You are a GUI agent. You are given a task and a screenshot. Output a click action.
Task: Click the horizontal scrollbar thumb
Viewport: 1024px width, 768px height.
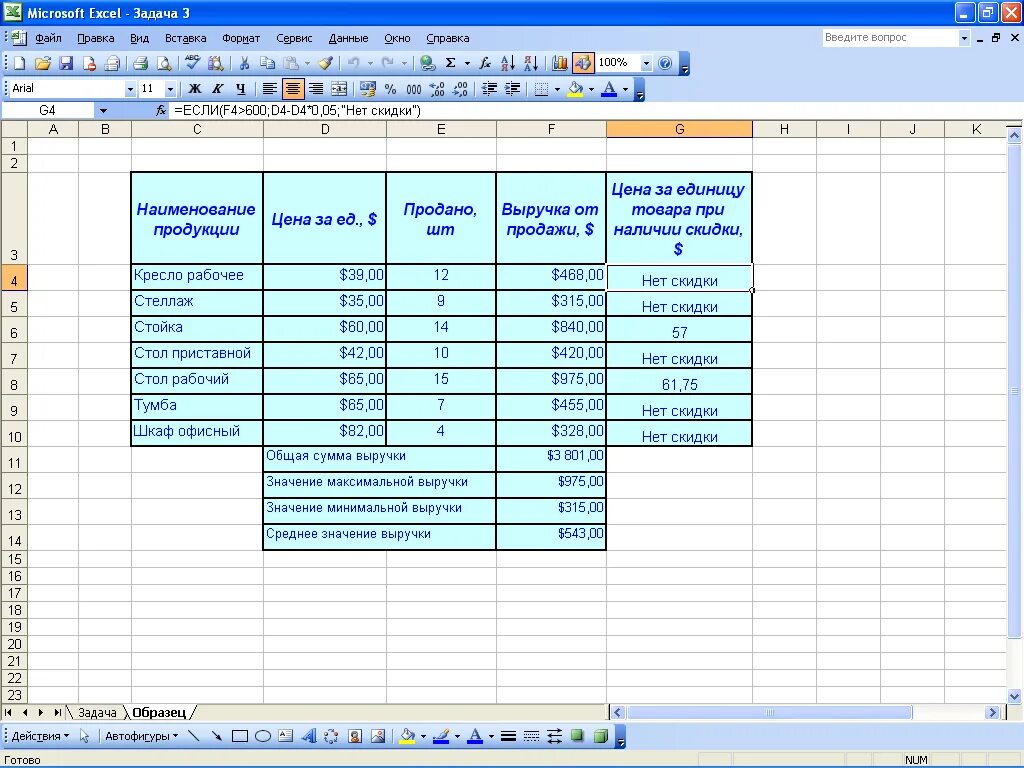(769, 712)
